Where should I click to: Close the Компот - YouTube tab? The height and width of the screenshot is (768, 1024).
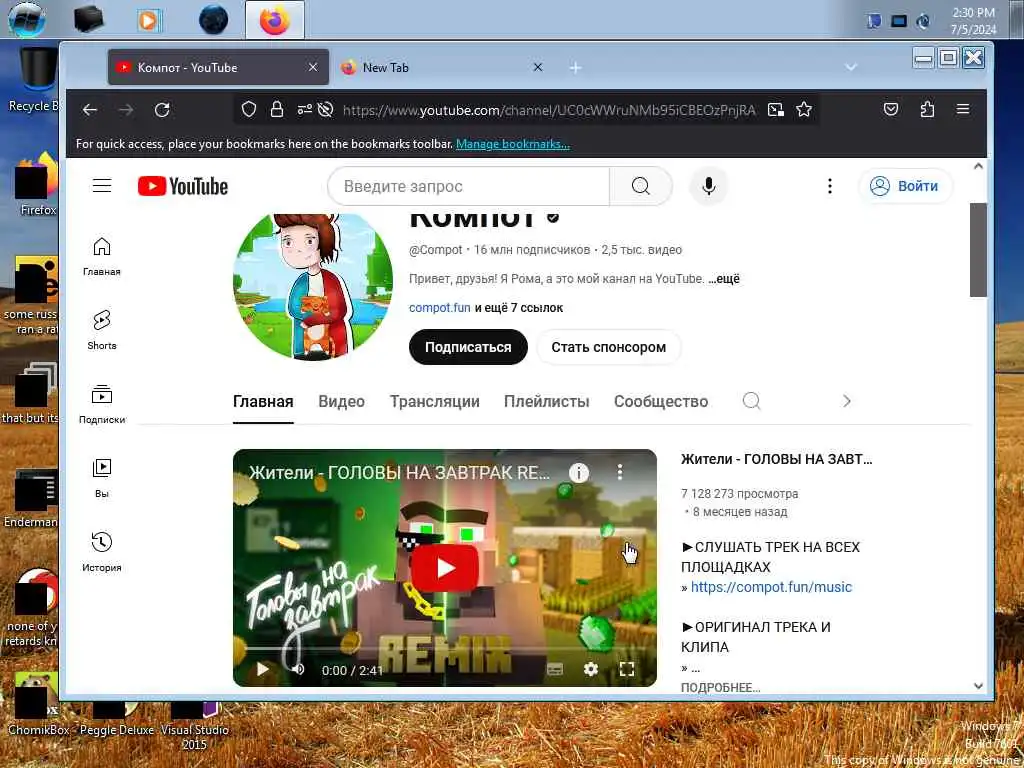313,67
